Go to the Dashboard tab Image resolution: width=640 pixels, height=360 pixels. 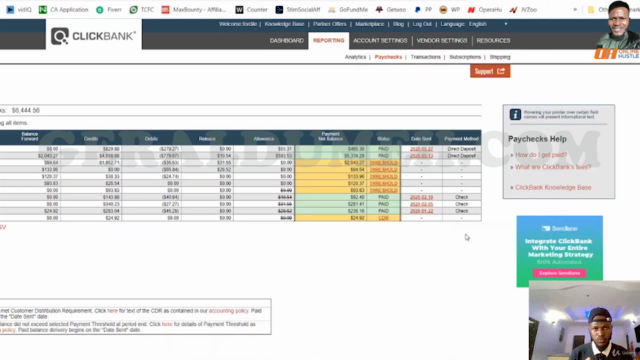(x=287, y=40)
